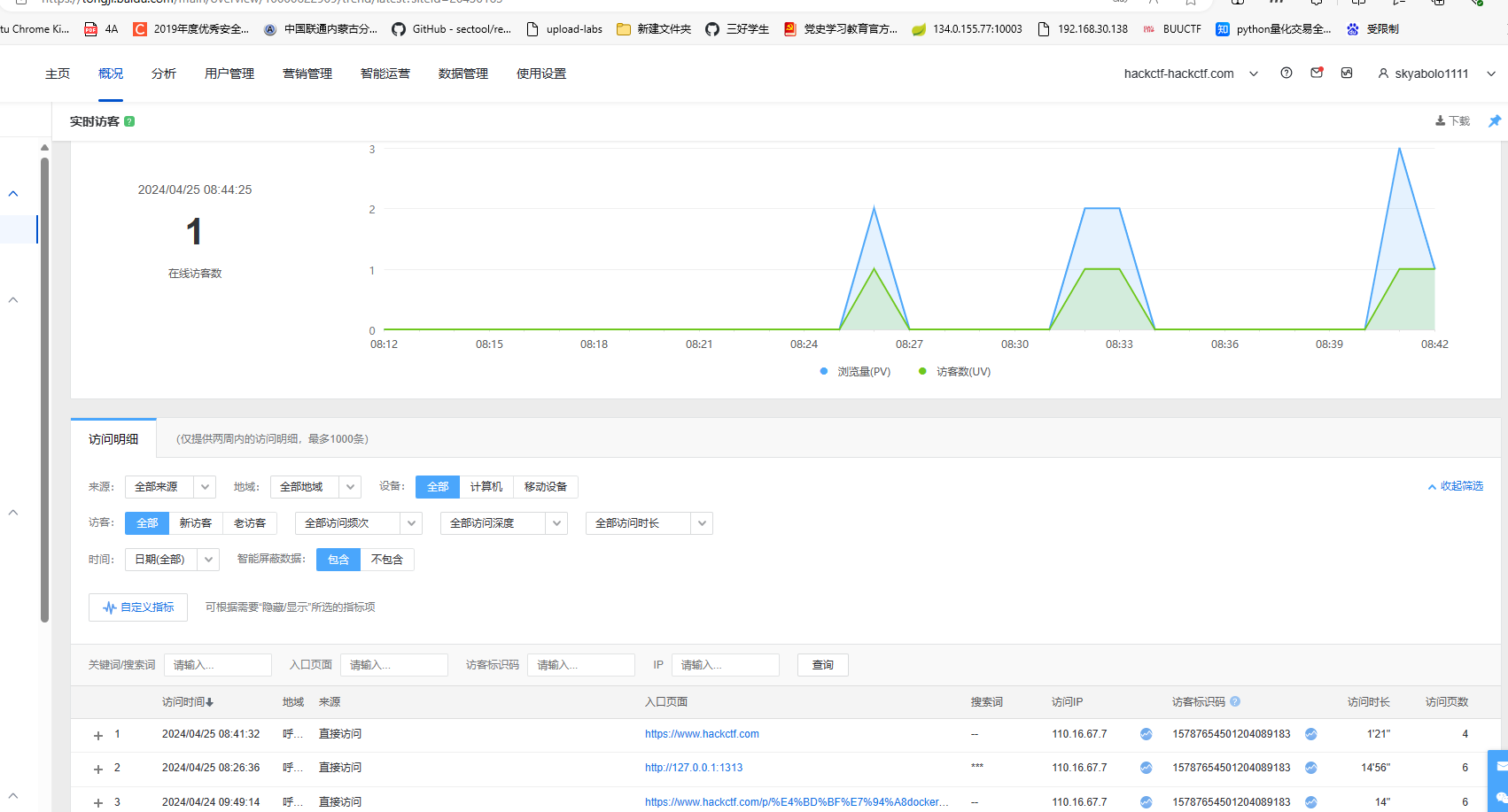Open the 全部访问时长 dropdown
The height and width of the screenshot is (812, 1508).
pyautogui.click(x=649, y=523)
